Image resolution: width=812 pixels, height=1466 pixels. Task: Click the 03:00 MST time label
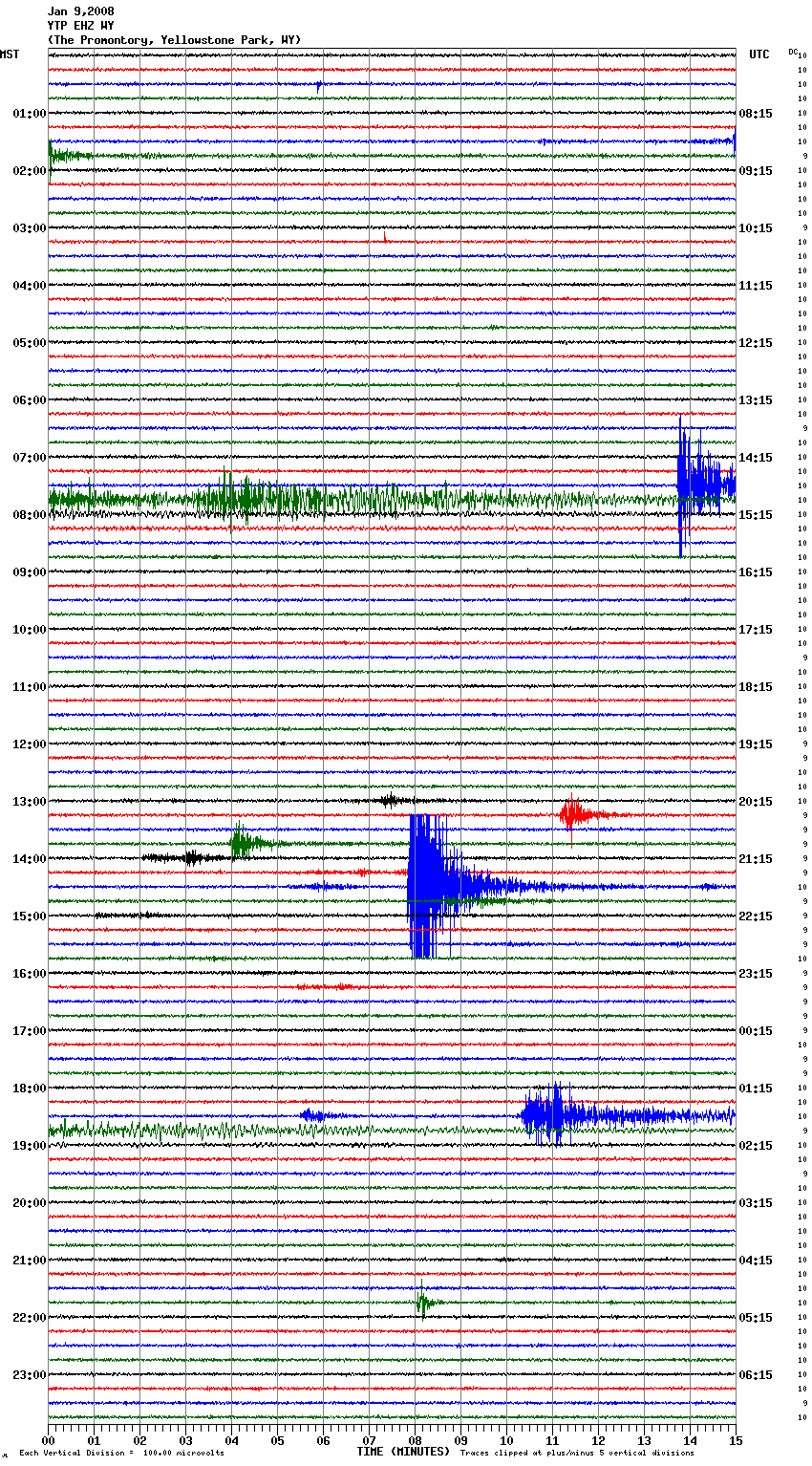[x=30, y=228]
